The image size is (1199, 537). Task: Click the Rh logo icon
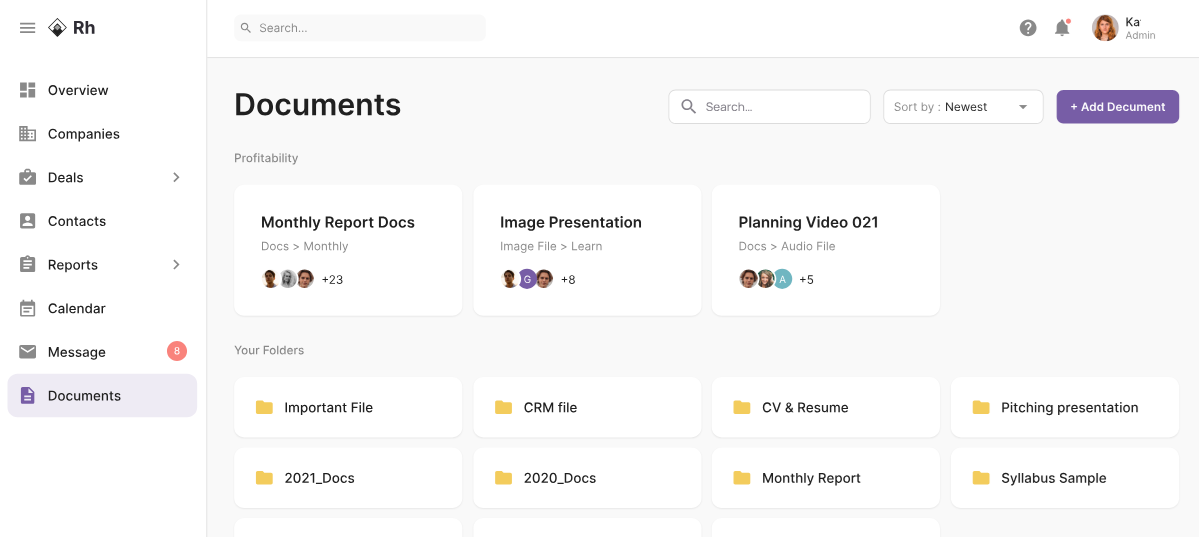57,28
